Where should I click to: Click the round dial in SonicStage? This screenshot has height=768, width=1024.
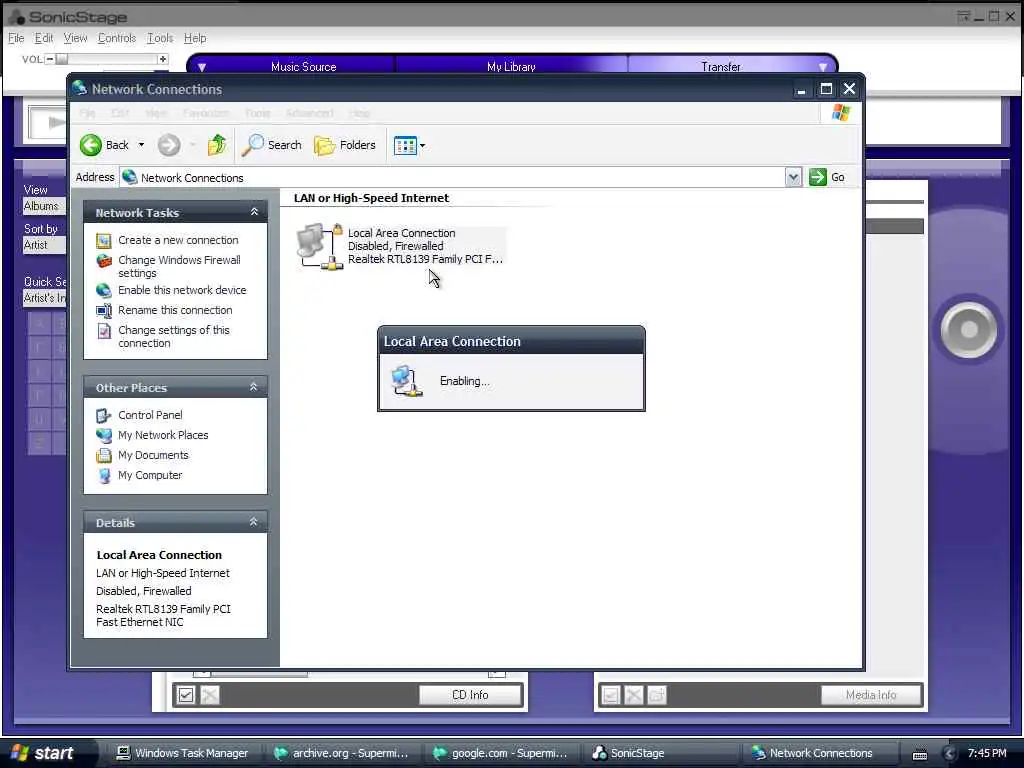[x=969, y=330]
